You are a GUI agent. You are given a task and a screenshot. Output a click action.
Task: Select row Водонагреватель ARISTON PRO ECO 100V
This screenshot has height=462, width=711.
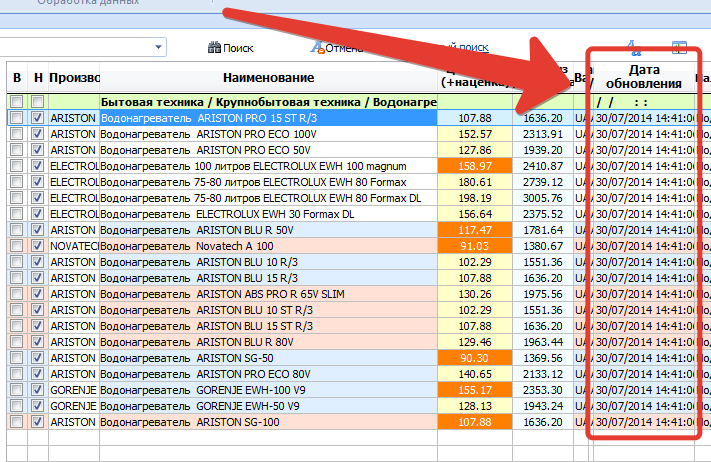[268, 134]
